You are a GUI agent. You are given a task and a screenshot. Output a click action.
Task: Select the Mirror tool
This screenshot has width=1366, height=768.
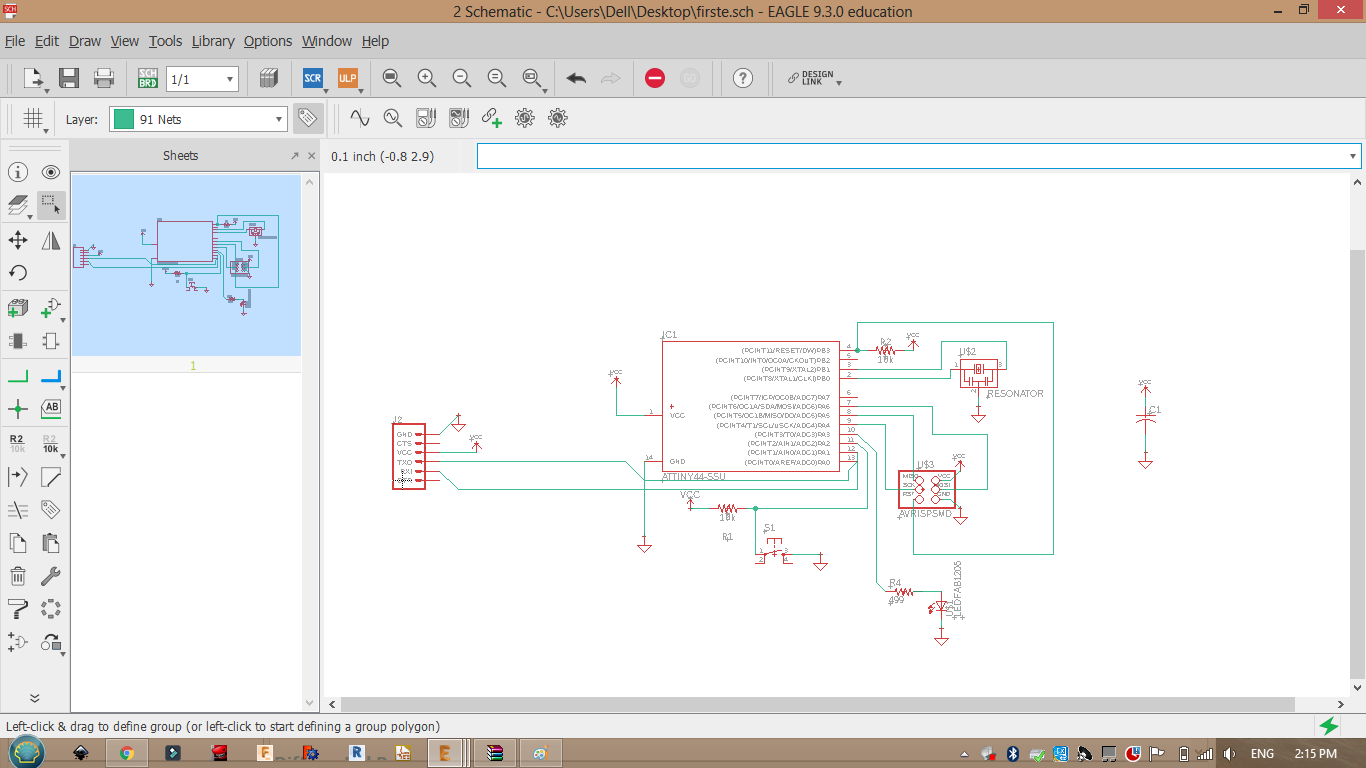(x=51, y=240)
